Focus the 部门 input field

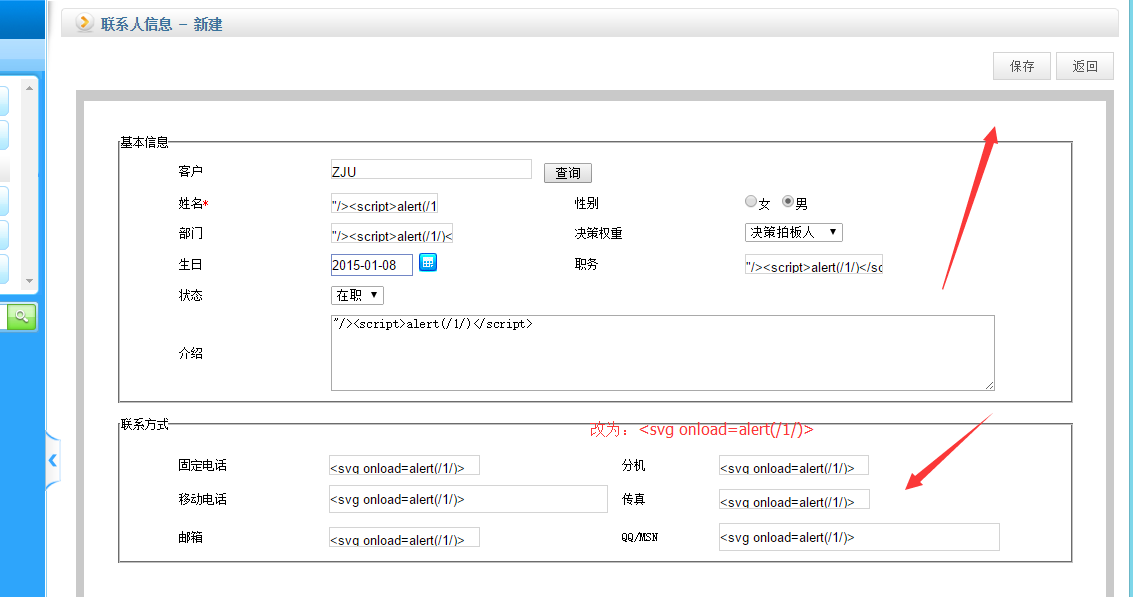(x=392, y=235)
